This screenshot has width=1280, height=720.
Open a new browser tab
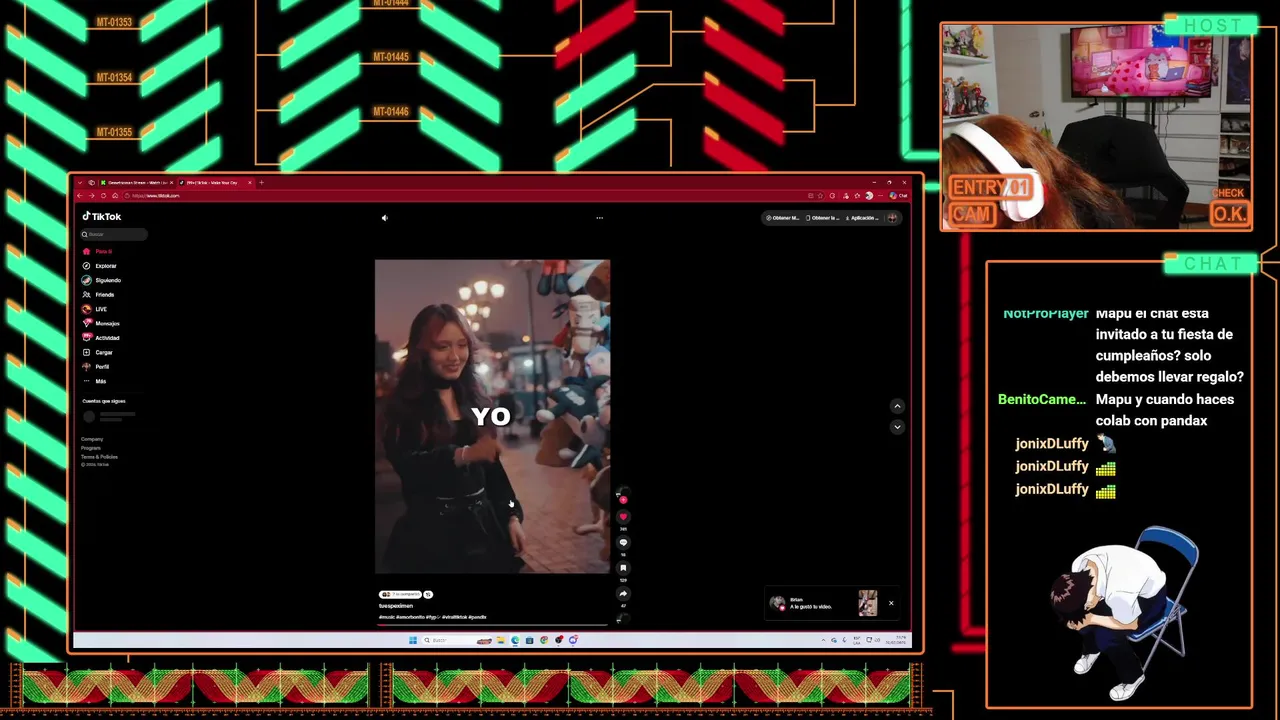(262, 183)
